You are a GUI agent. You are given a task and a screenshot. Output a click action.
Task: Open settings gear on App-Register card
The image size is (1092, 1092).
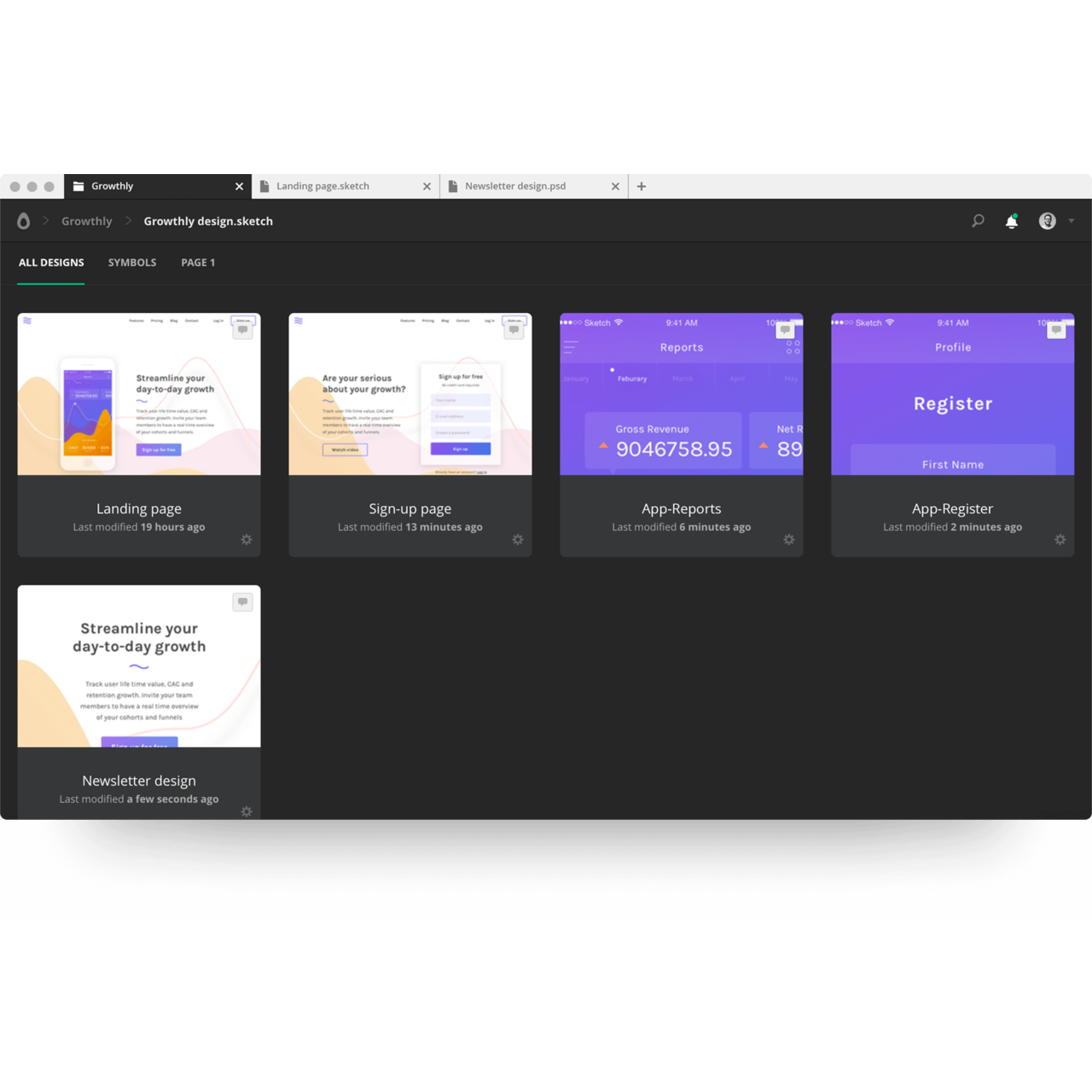(x=1060, y=539)
